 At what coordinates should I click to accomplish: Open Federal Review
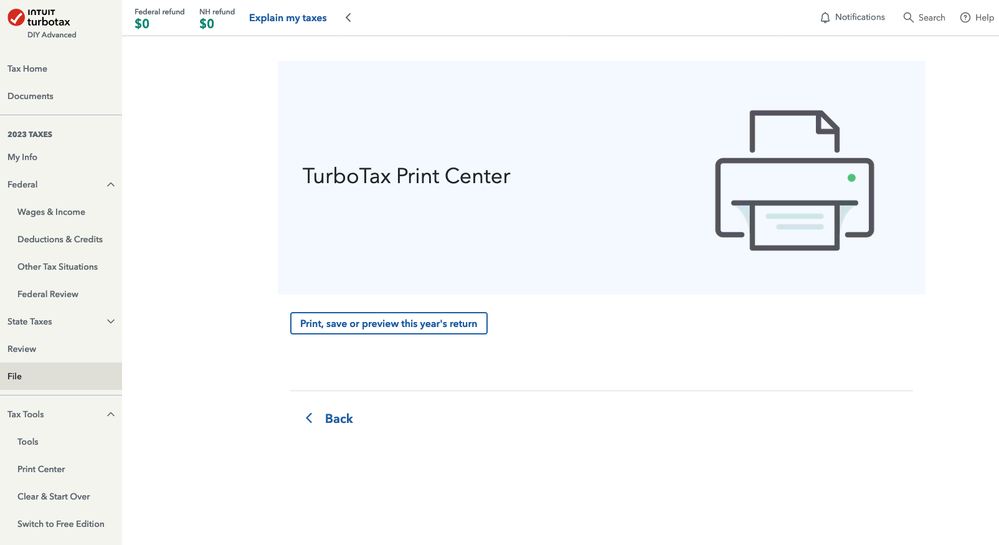[x=48, y=294]
